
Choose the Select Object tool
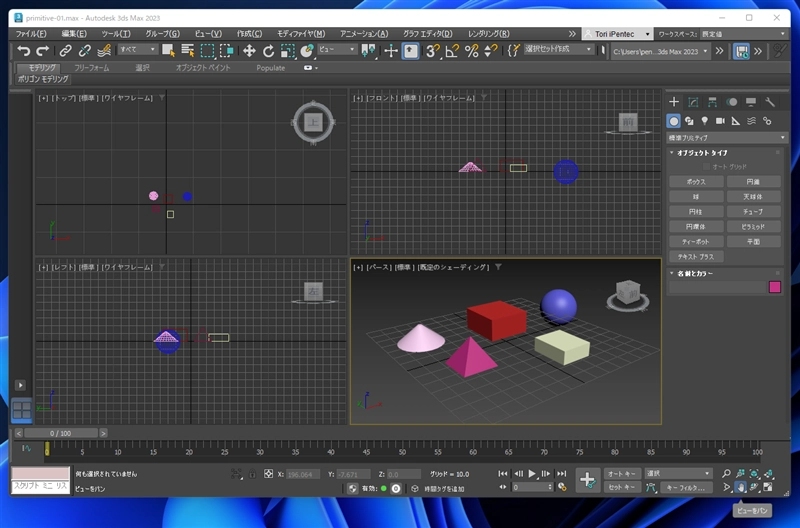point(168,51)
